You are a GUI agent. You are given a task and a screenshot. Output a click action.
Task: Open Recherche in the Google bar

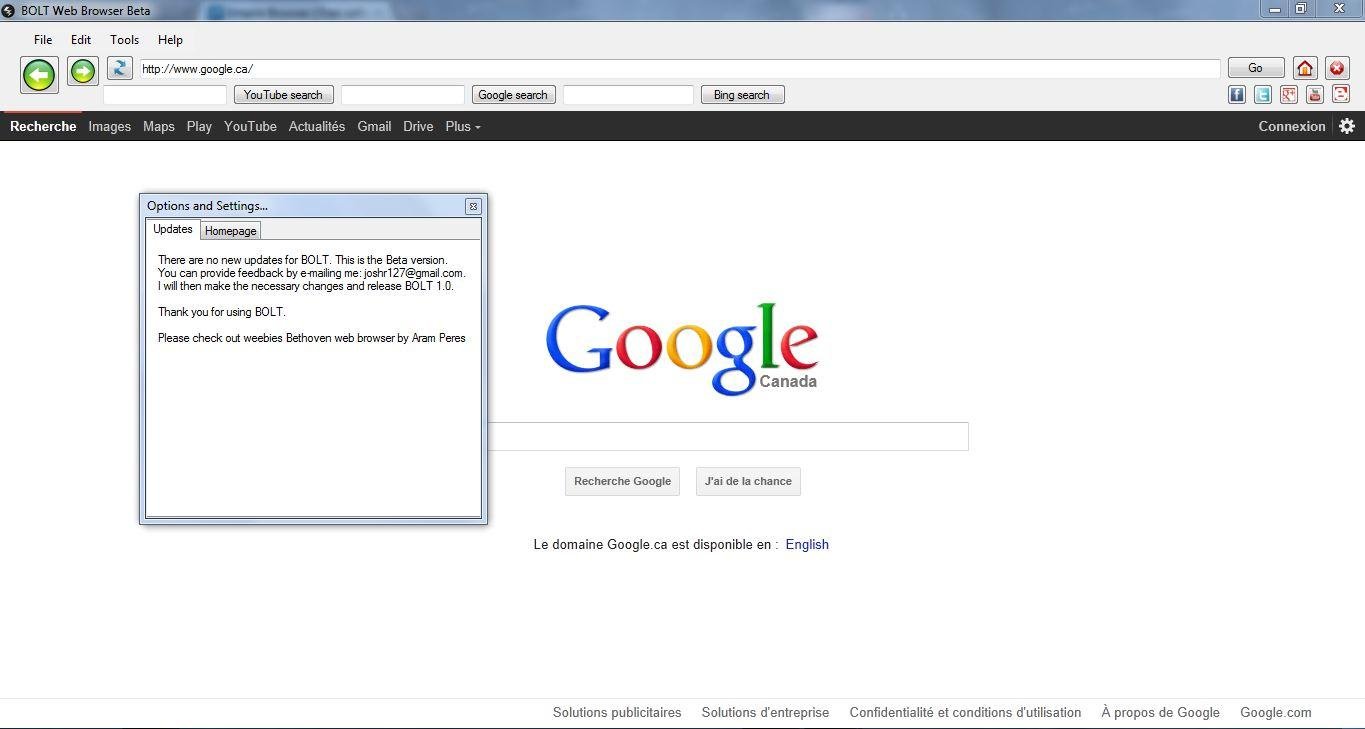pyautogui.click(x=43, y=126)
